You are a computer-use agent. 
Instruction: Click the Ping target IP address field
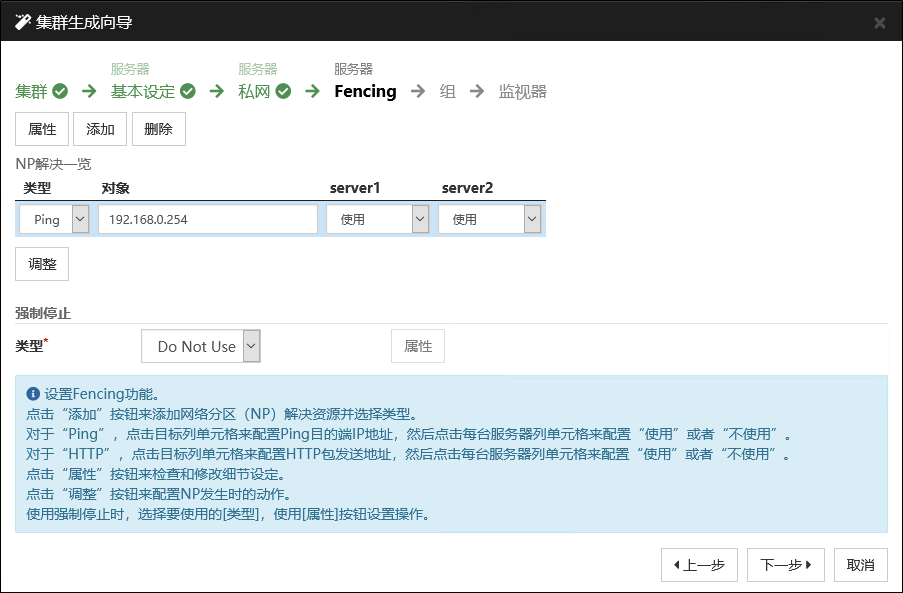coord(208,220)
